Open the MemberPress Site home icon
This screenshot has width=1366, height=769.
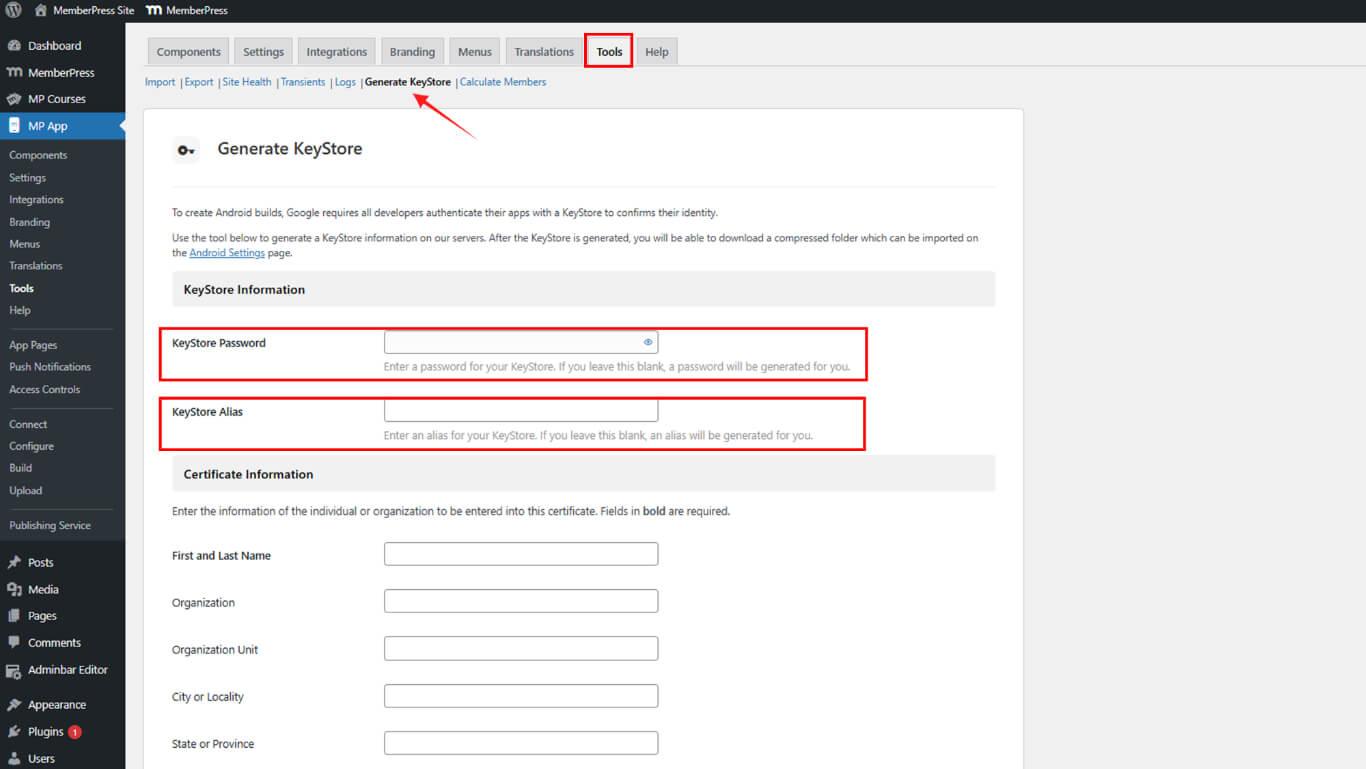[x=40, y=10]
